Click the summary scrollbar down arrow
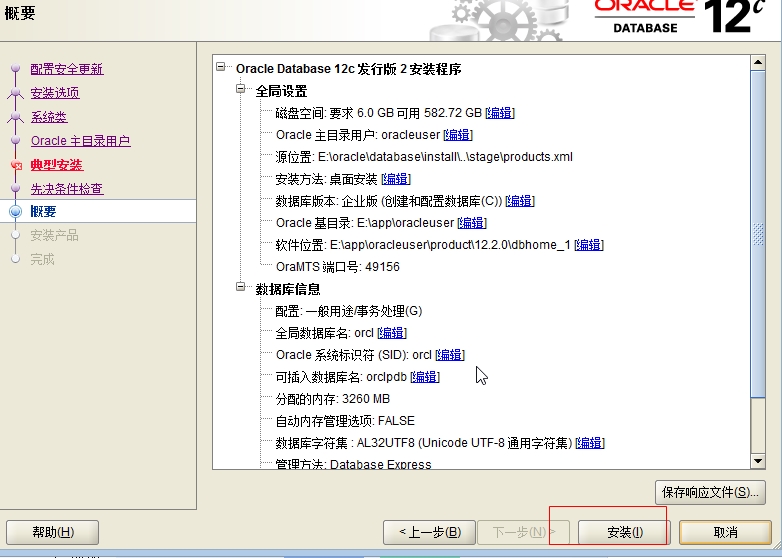The width and height of the screenshot is (782, 558). tap(758, 461)
